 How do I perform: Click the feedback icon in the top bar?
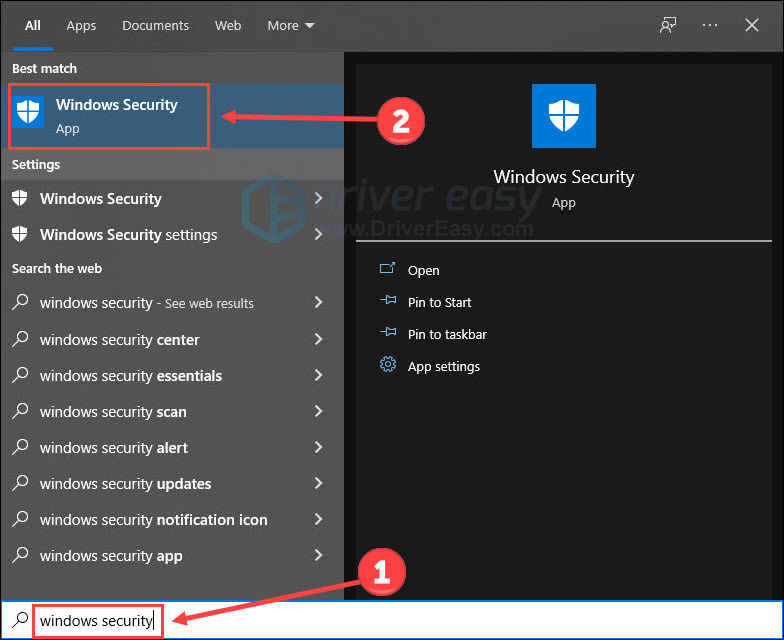click(668, 26)
